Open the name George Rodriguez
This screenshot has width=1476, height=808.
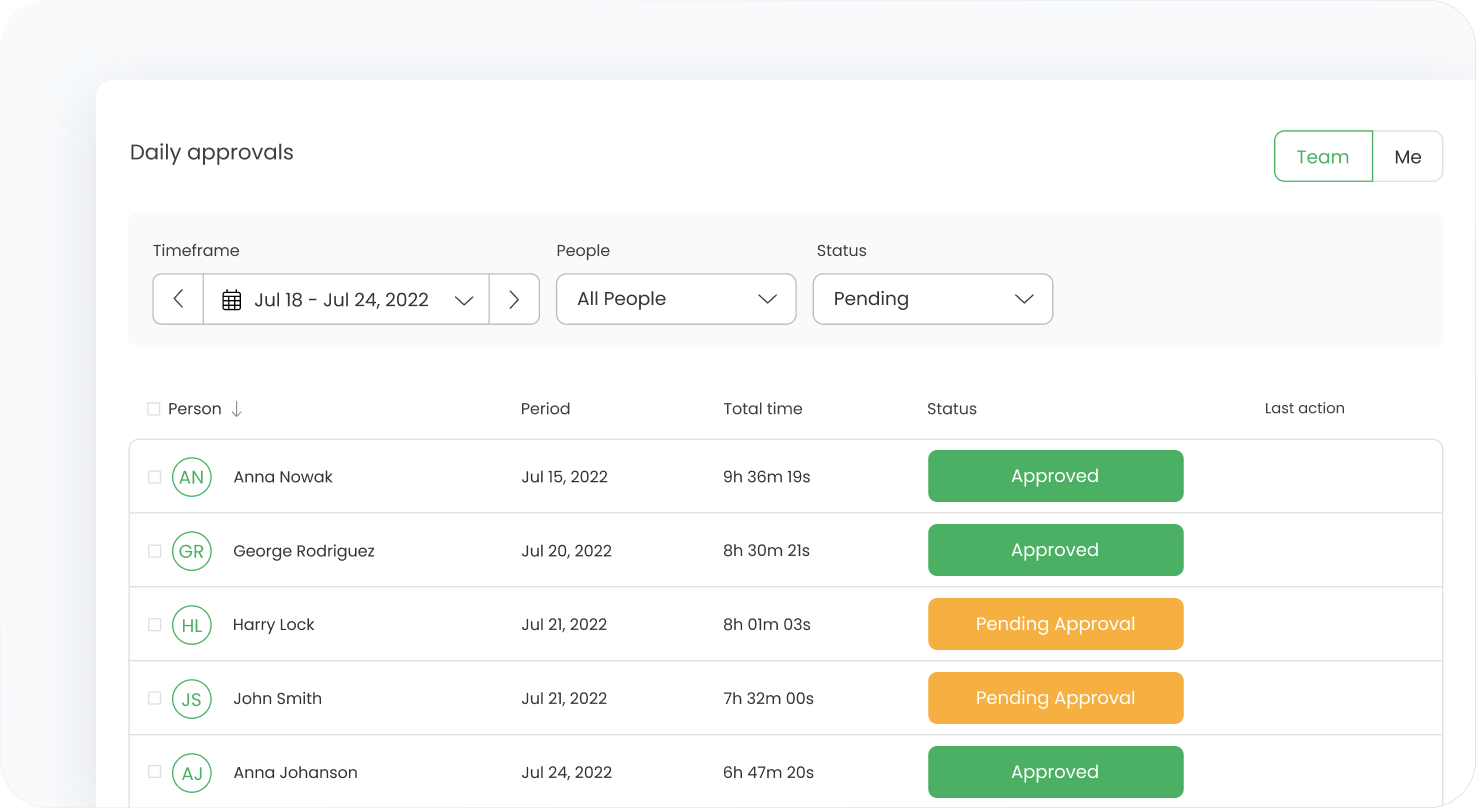pyautogui.click(x=304, y=551)
